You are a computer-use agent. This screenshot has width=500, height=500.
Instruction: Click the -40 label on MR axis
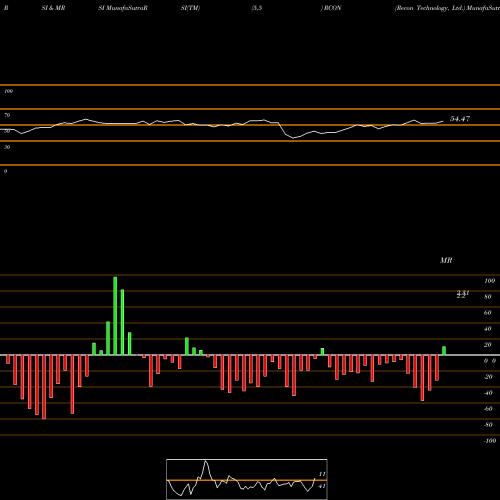488,393
